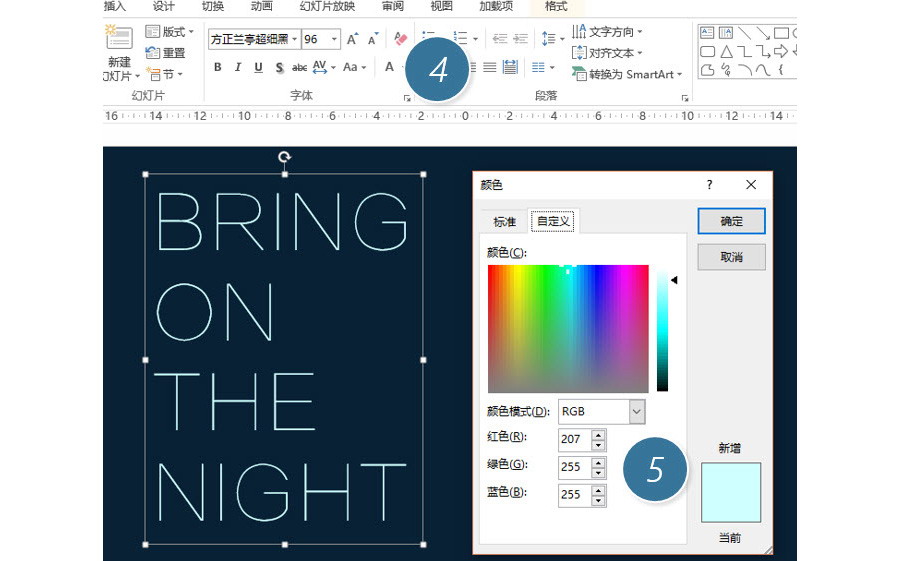Screen dimensions: 900x561
Task: Toggle italic formatting
Action: pyautogui.click(x=237, y=68)
